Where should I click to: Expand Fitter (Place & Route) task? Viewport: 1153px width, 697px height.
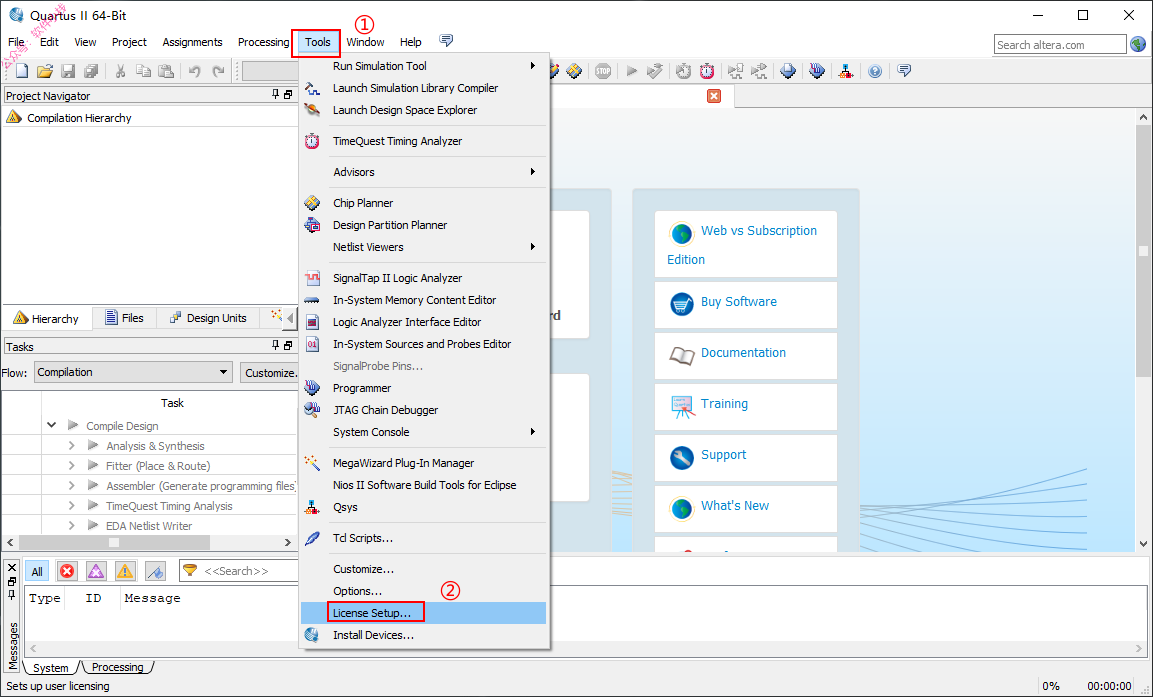click(71, 465)
